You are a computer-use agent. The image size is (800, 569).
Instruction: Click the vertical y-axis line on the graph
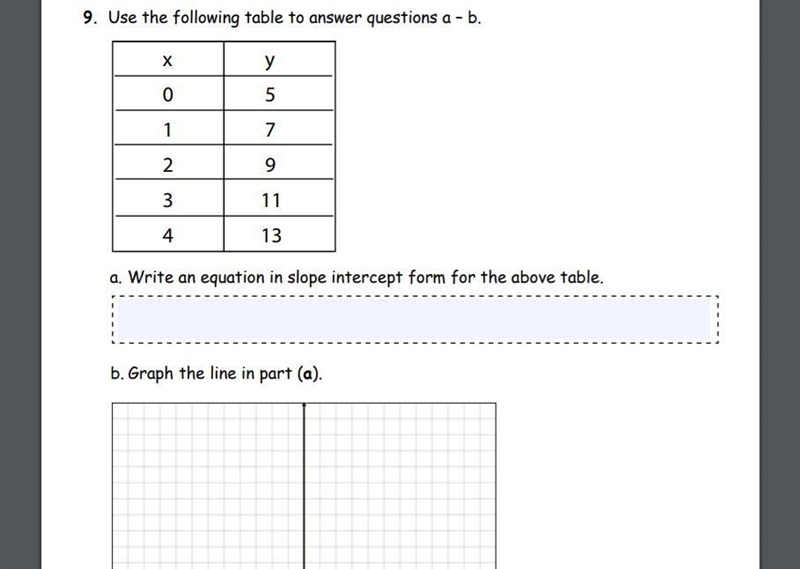pyautogui.click(x=304, y=485)
